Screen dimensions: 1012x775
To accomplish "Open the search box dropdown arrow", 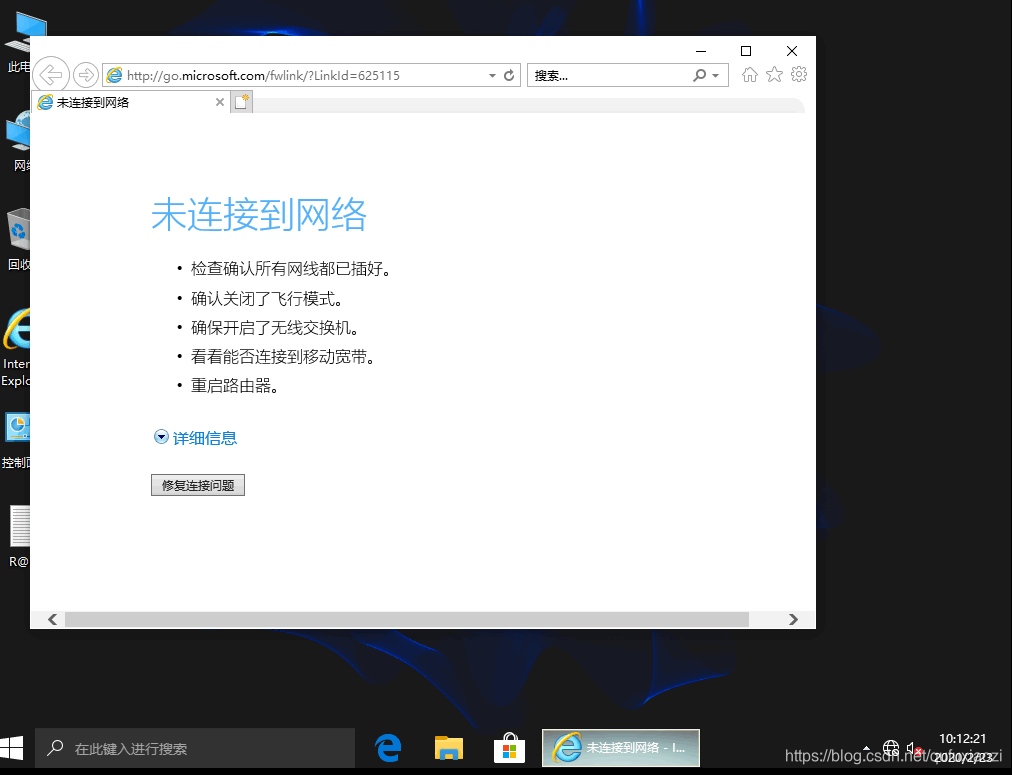I will click(x=716, y=74).
